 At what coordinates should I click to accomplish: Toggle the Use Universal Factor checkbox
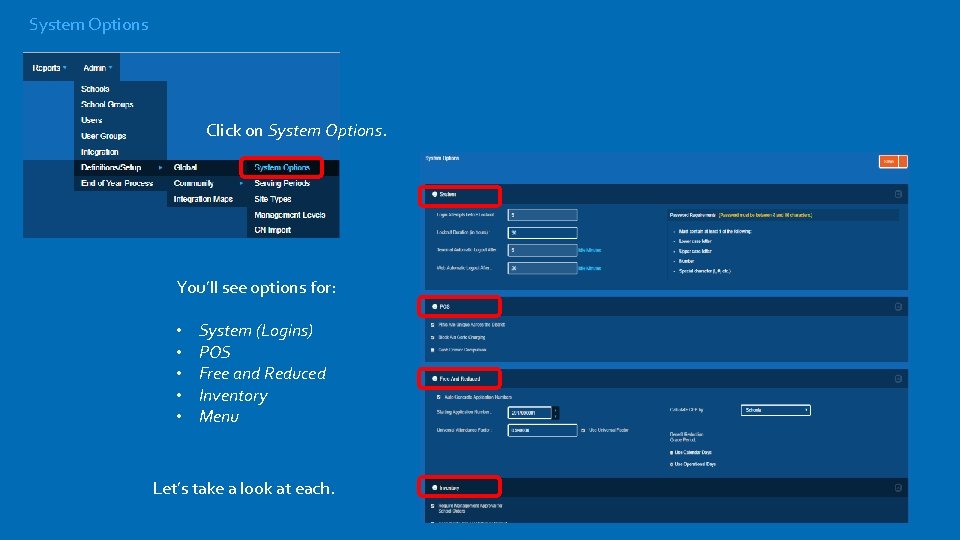pyautogui.click(x=583, y=430)
